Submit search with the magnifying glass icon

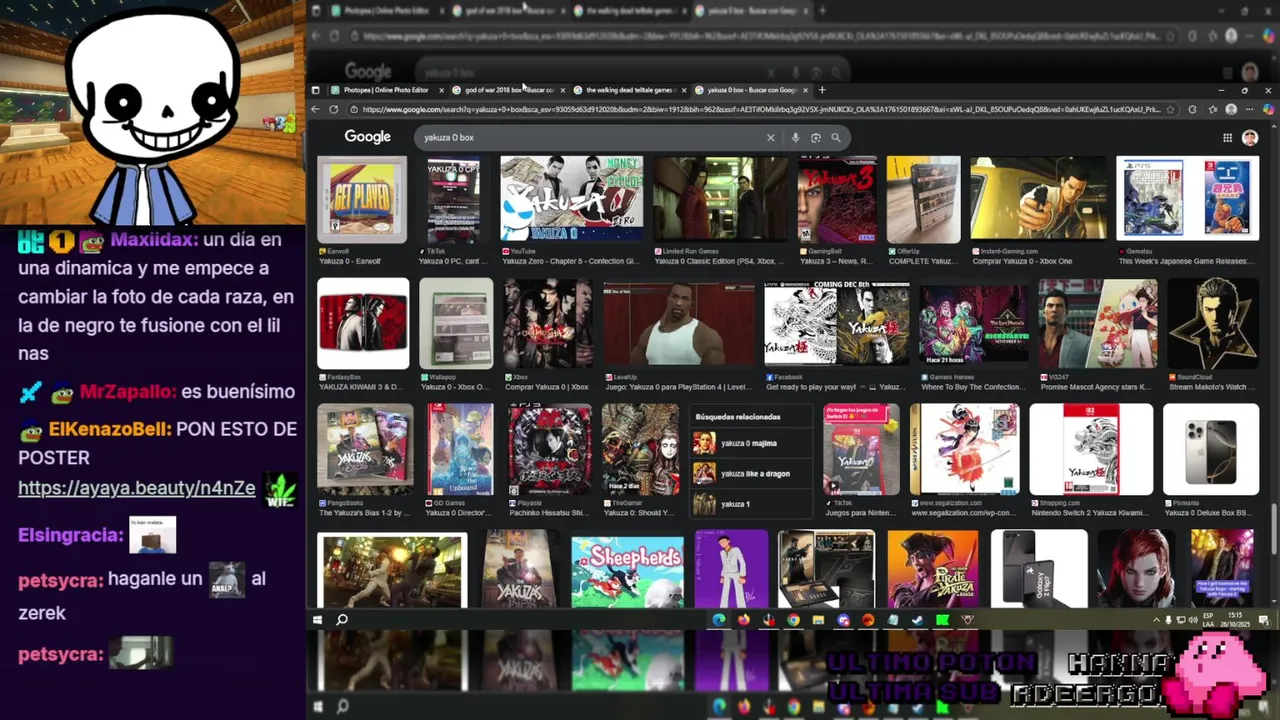[x=836, y=137]
